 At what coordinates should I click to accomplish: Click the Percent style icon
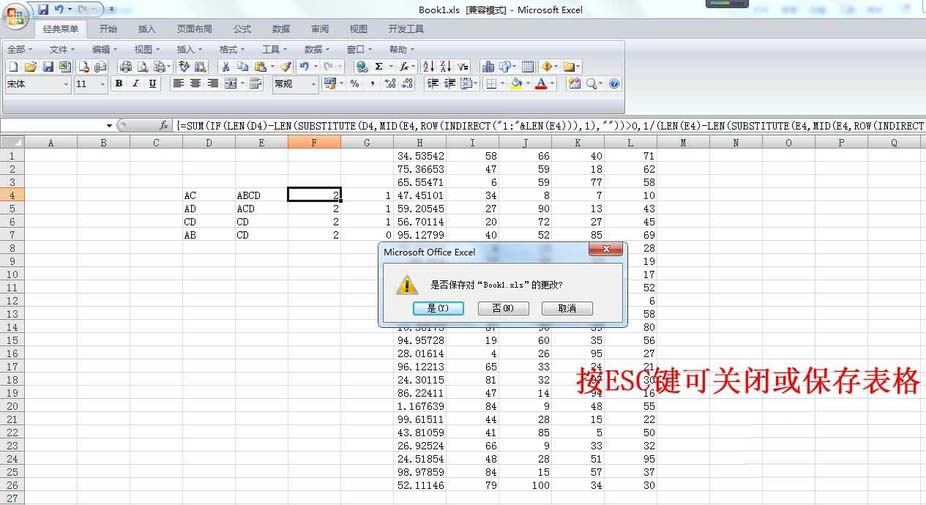354,83
